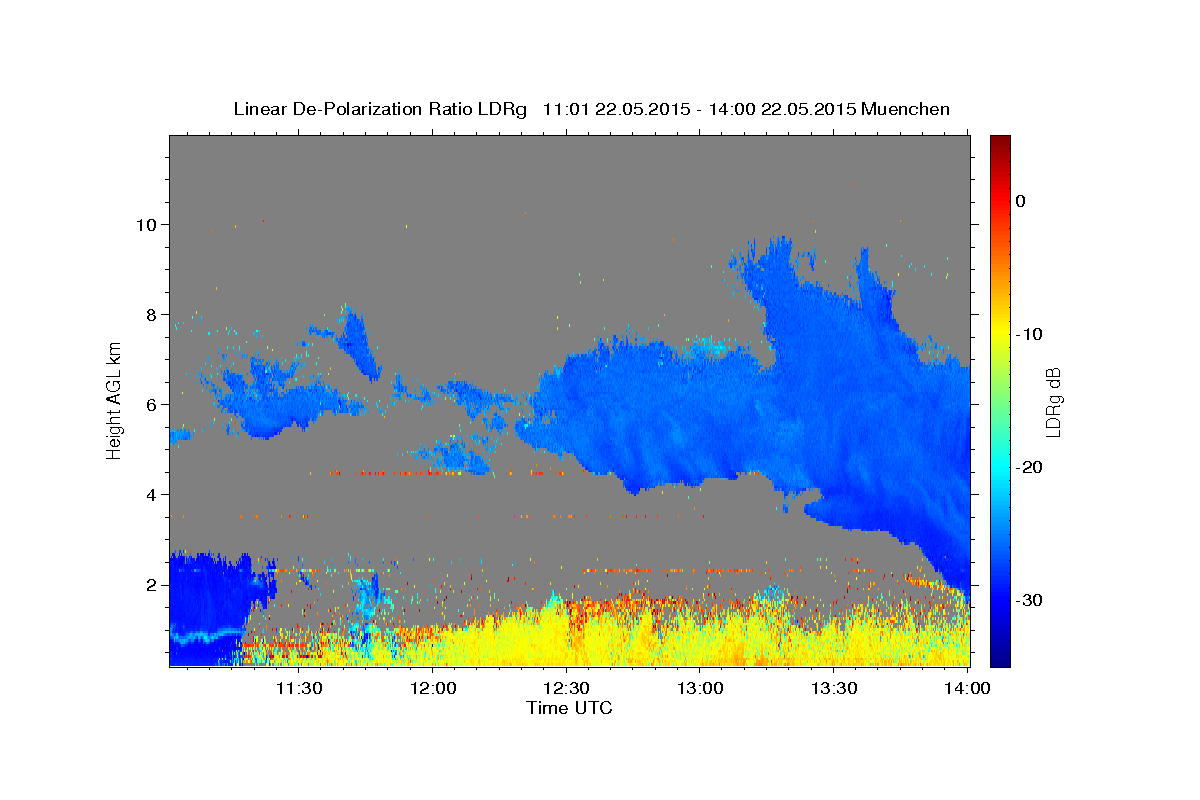Click the 12:30 time tick label

(566, 688)
